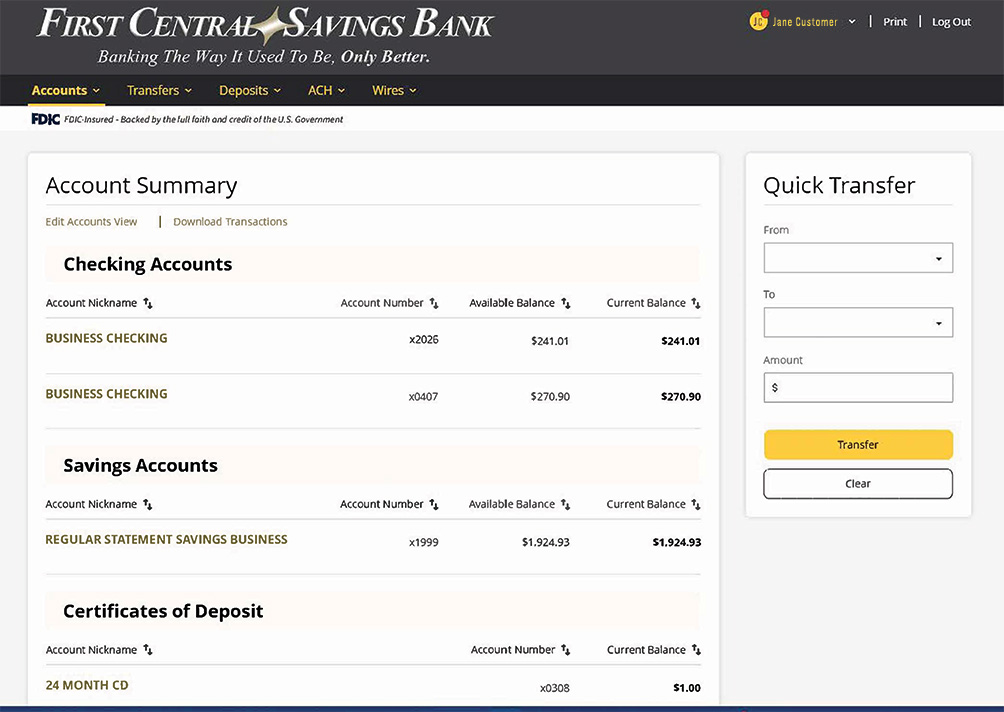The width and height of the screenshot is (1004, 712).
Task: Open the Quick Transfer To dropdown
Action: pyautogui.click(x=858, y=323)
